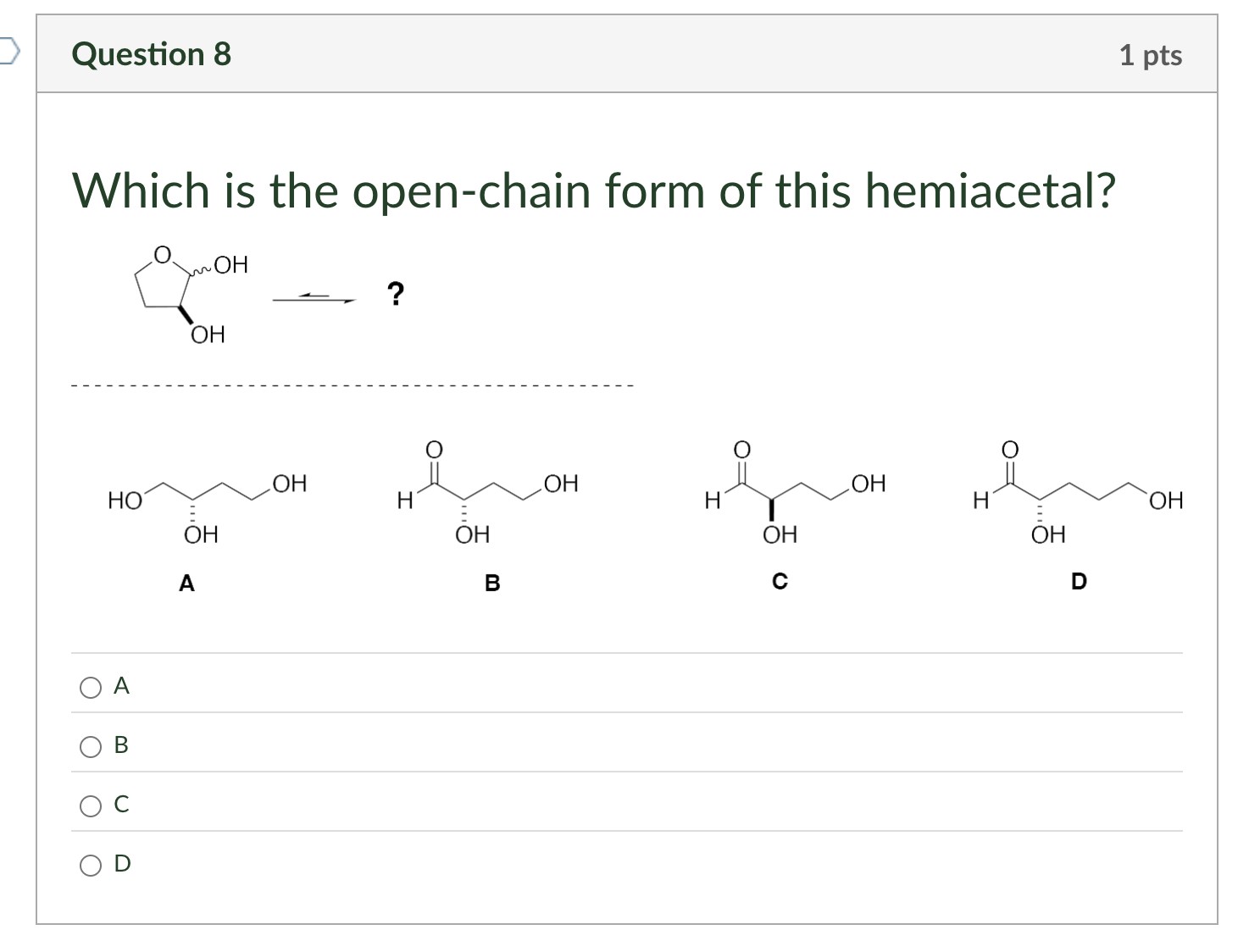Screen dimensions: 1249x952
Task: Click the answer label text C
Action: click(x=121, y=807)
